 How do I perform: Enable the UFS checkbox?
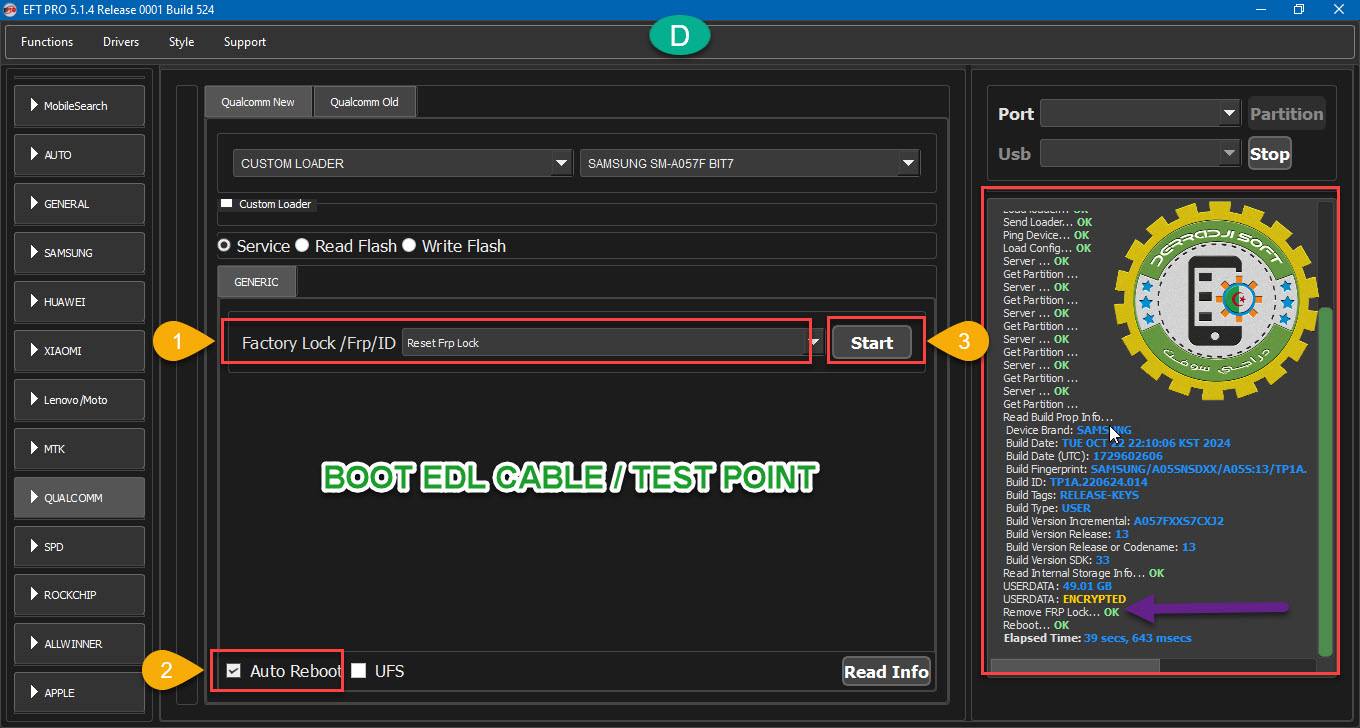click(358, 671)
